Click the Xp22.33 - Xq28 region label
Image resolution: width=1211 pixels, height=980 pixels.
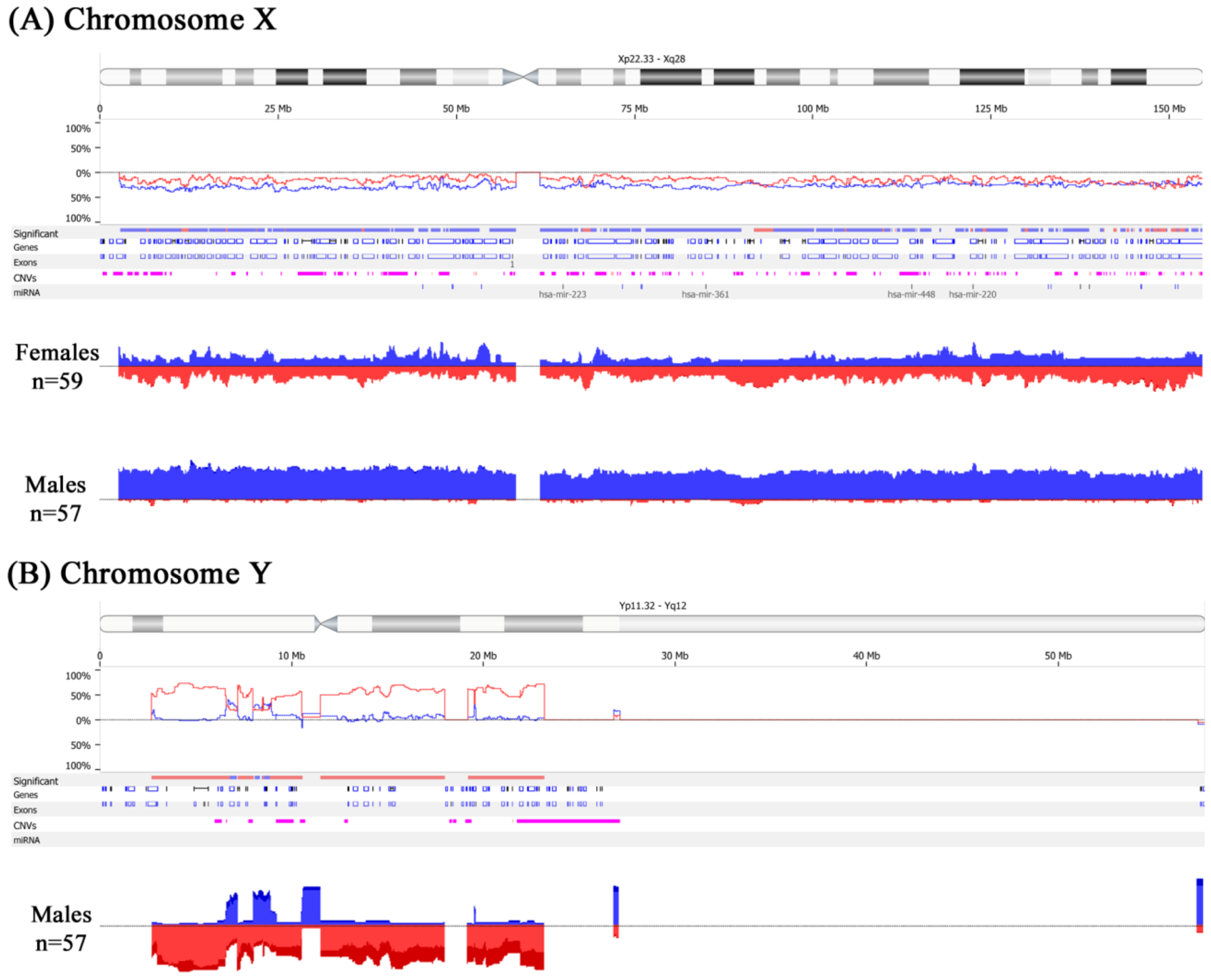click(x=651, y=59)
